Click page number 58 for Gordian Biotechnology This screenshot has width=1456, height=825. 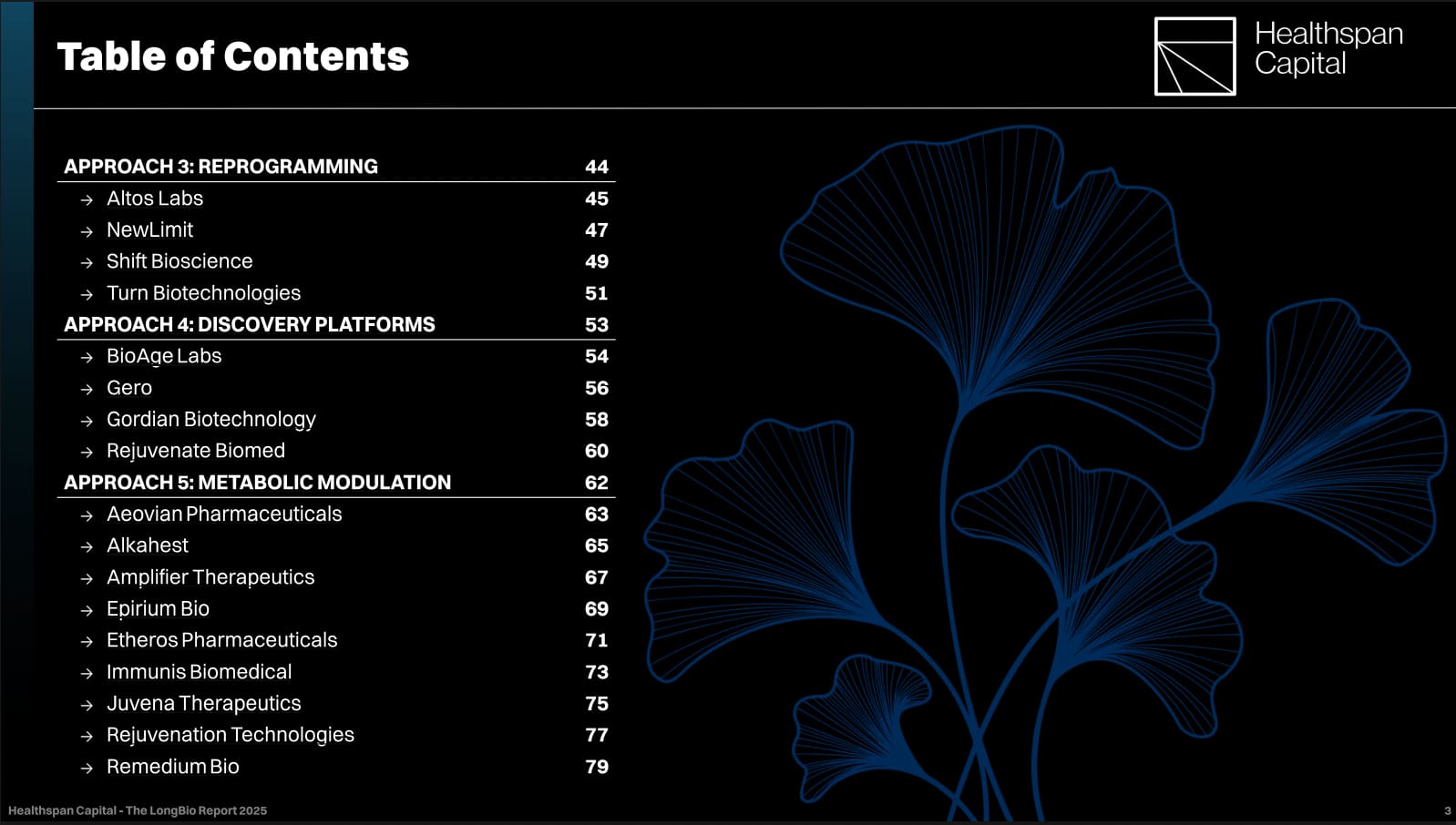[x=597, y=420]
